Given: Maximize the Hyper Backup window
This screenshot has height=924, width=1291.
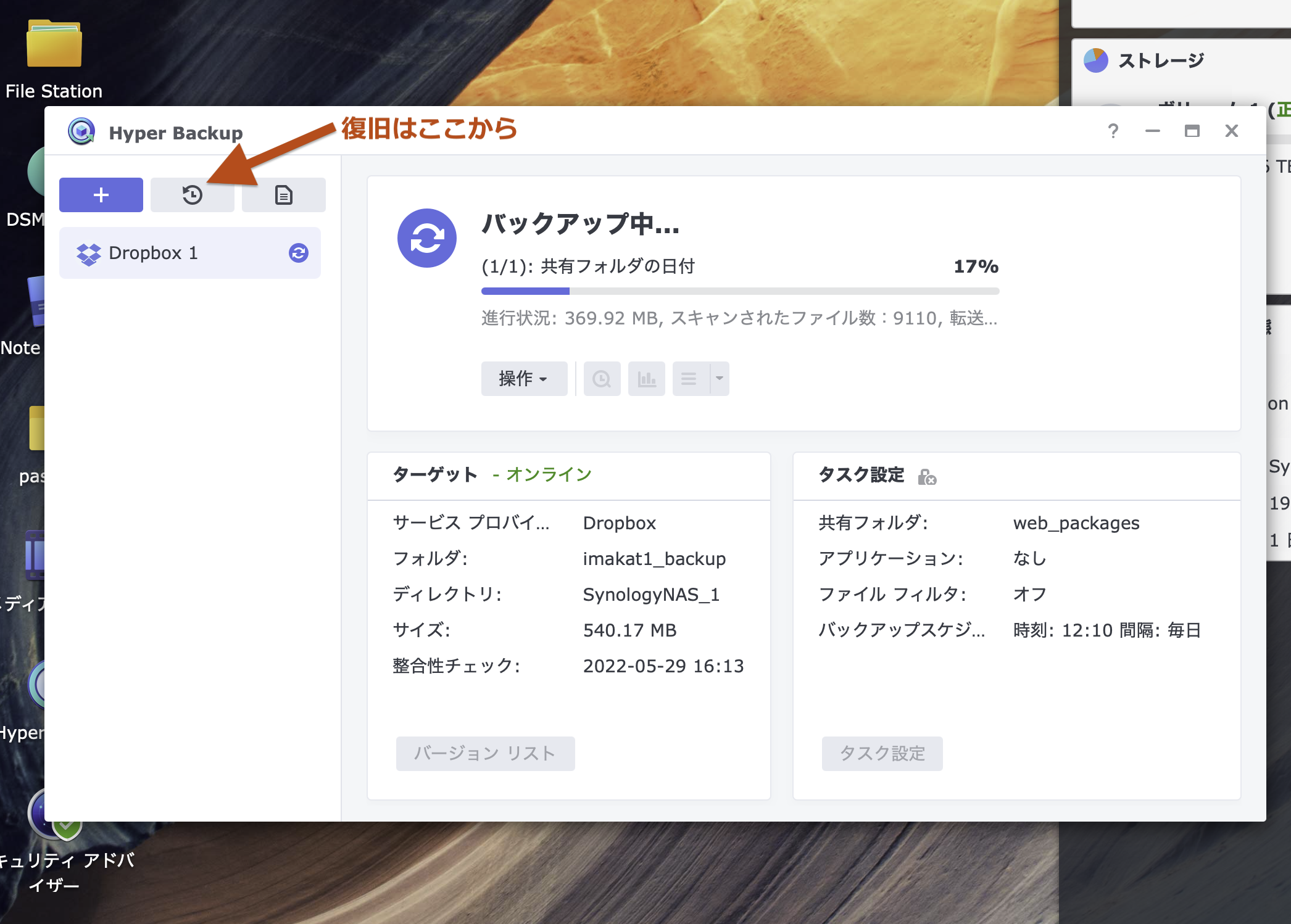Looking at the screenshot, I should click(x=1192, y=131).
